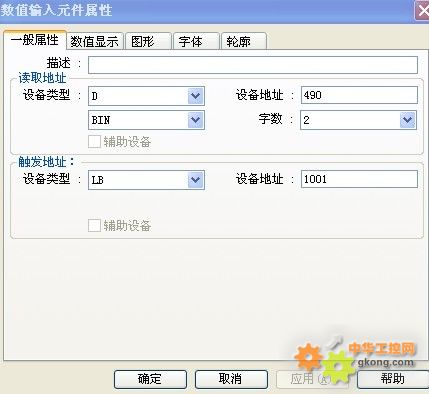The height and width of the screenshot is (394, 429).
Task: Open the BIN data format dropdown
Action: coord(146,120)
